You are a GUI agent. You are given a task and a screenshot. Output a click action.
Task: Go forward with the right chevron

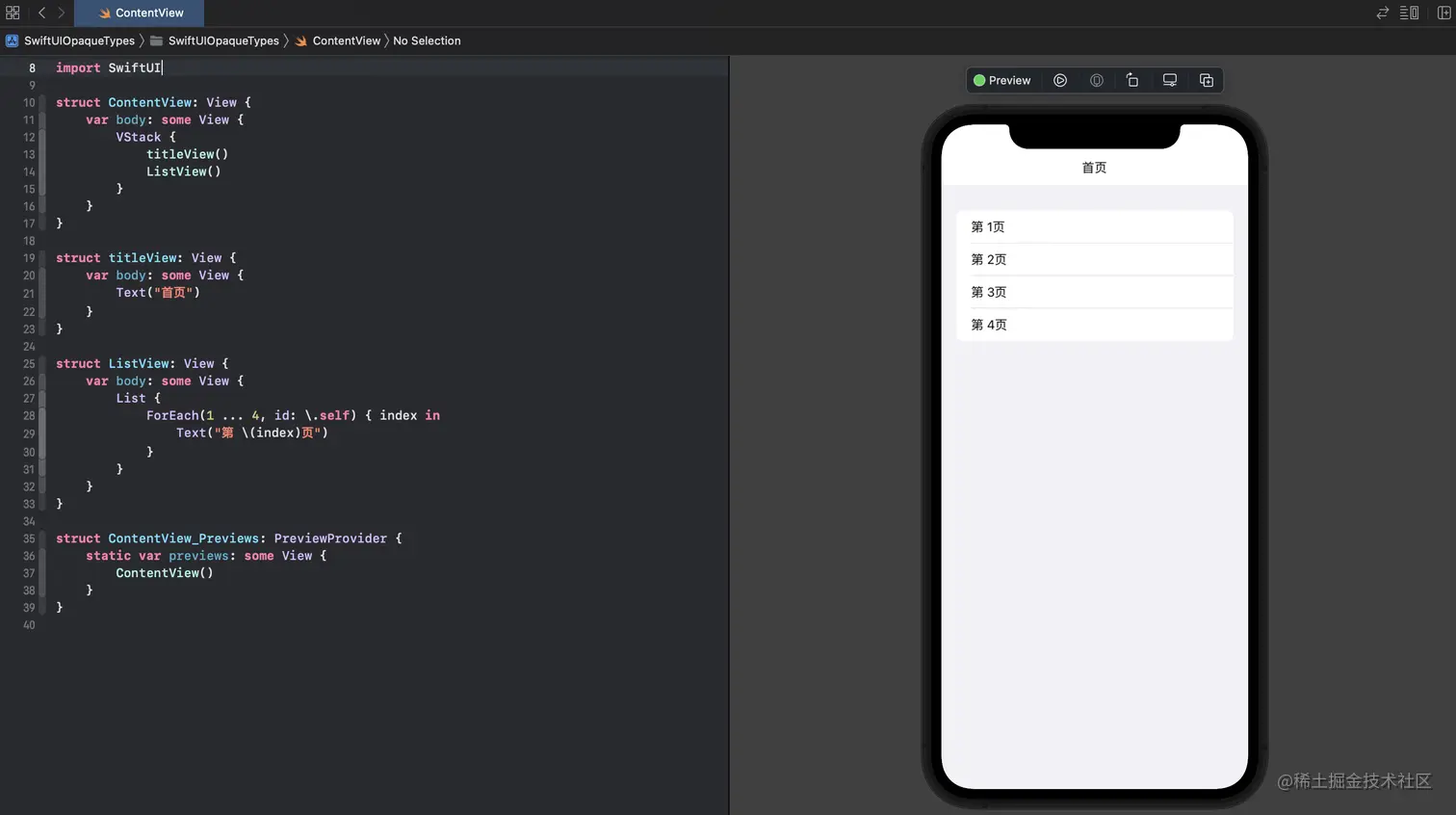pyautogui.click(x=61, y=13)
